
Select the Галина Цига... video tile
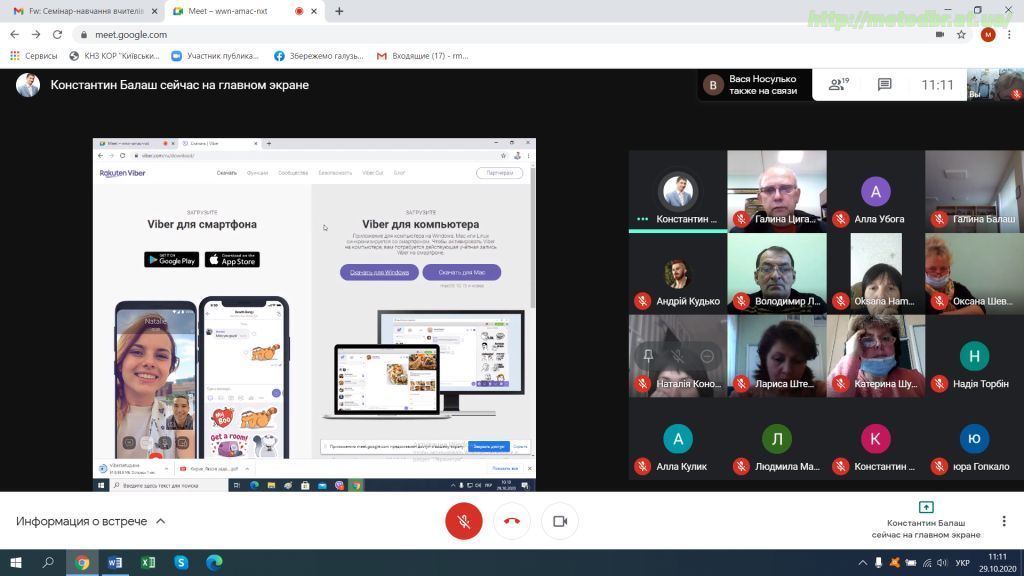[x=776, y=191]
